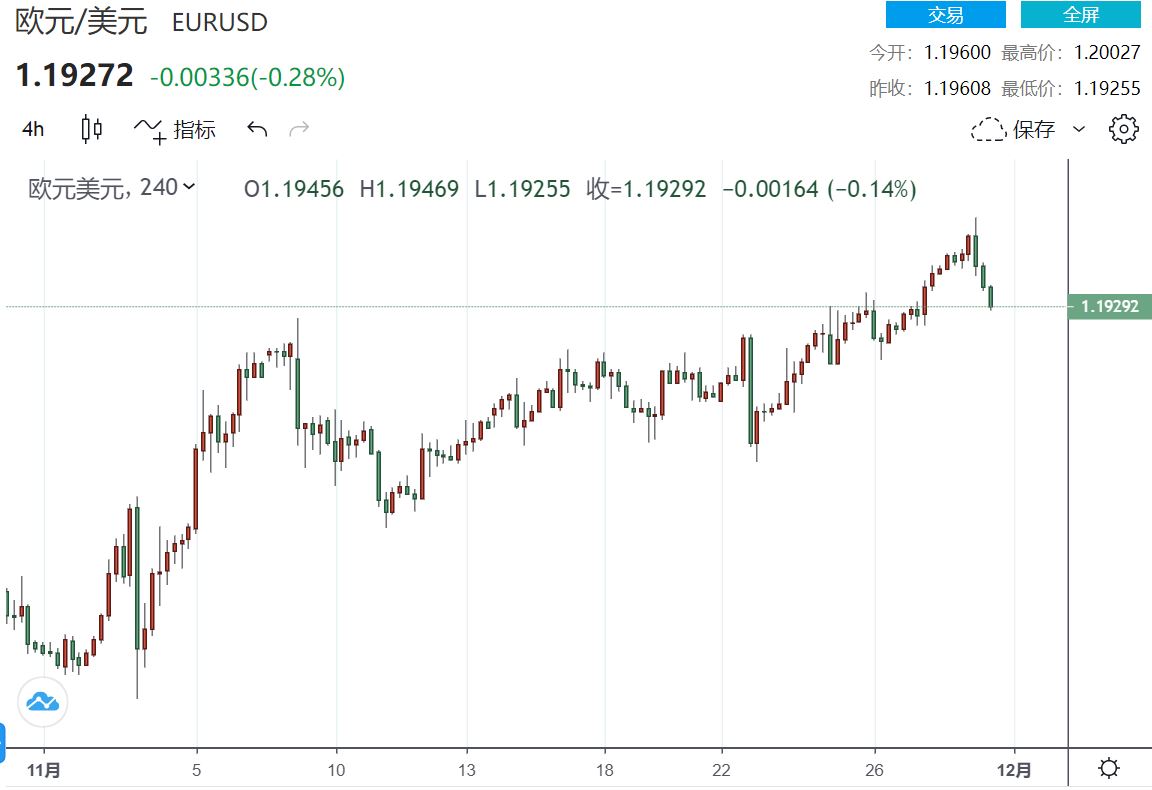Image resolution: width=1152 pixels, height=790 pixels.
Task: Open the axis settings gear at bottom right
Action: point(1109,768)
